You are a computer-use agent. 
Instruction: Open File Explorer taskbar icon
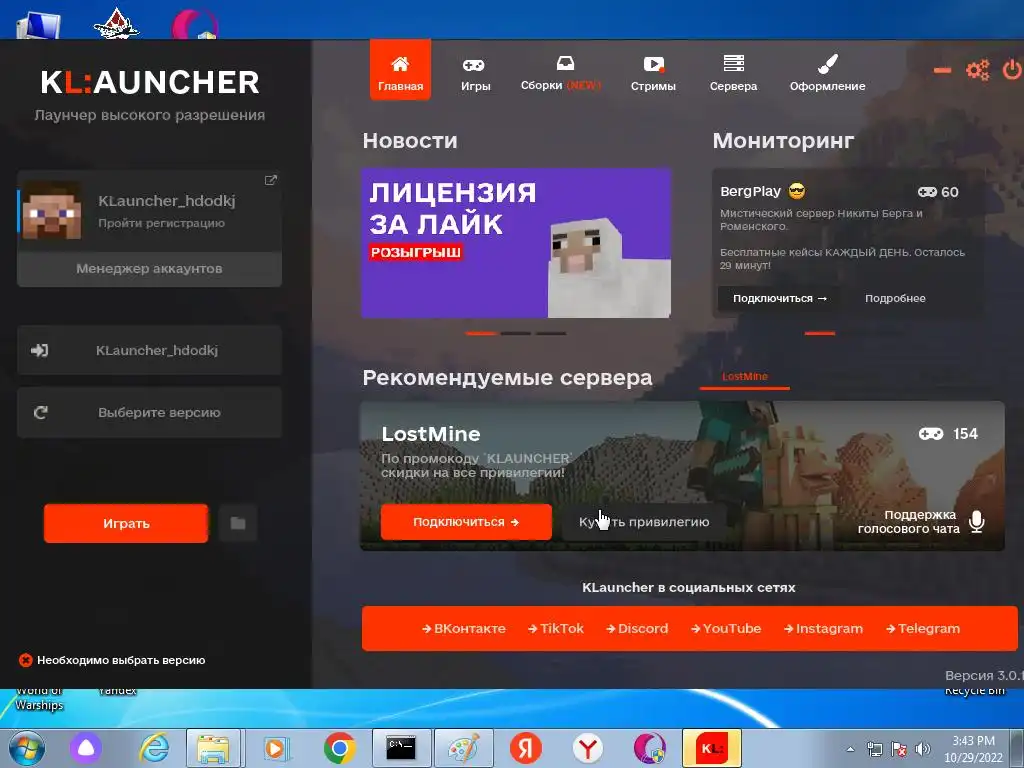point(214,748)
